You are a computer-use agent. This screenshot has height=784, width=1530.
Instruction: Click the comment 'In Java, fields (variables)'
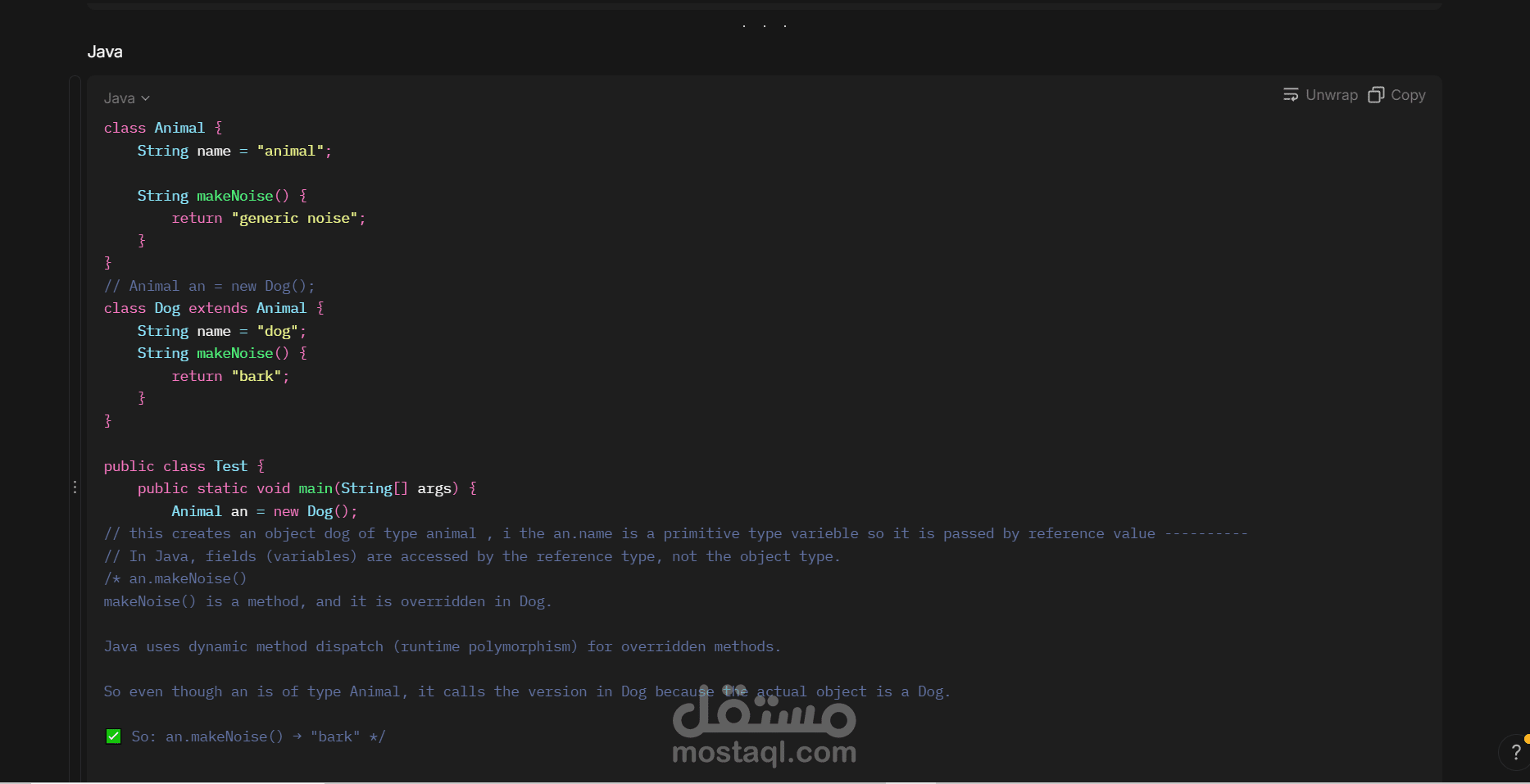click(472, 556)
